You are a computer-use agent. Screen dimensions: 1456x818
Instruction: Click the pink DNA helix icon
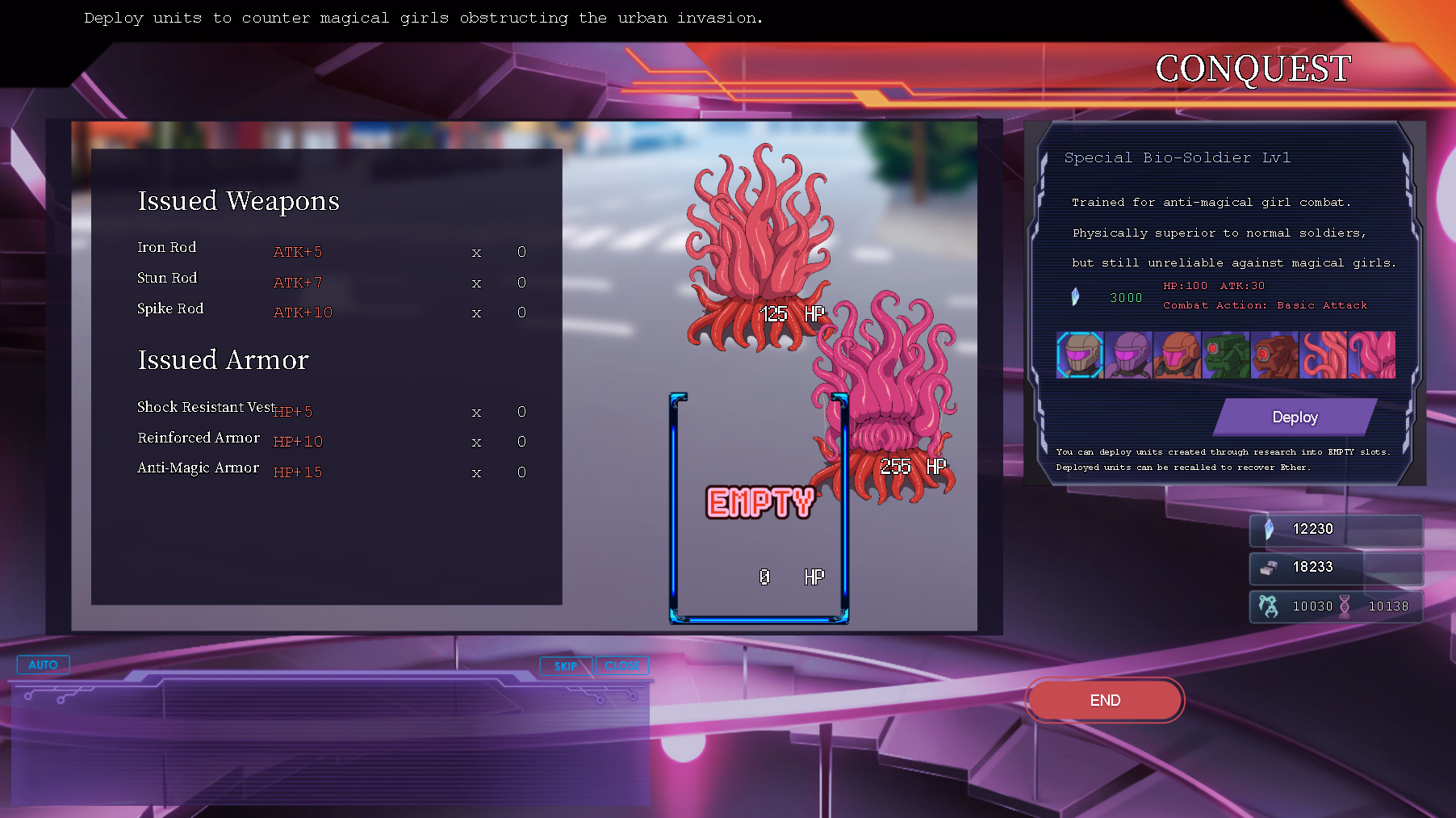point(1345,606)
